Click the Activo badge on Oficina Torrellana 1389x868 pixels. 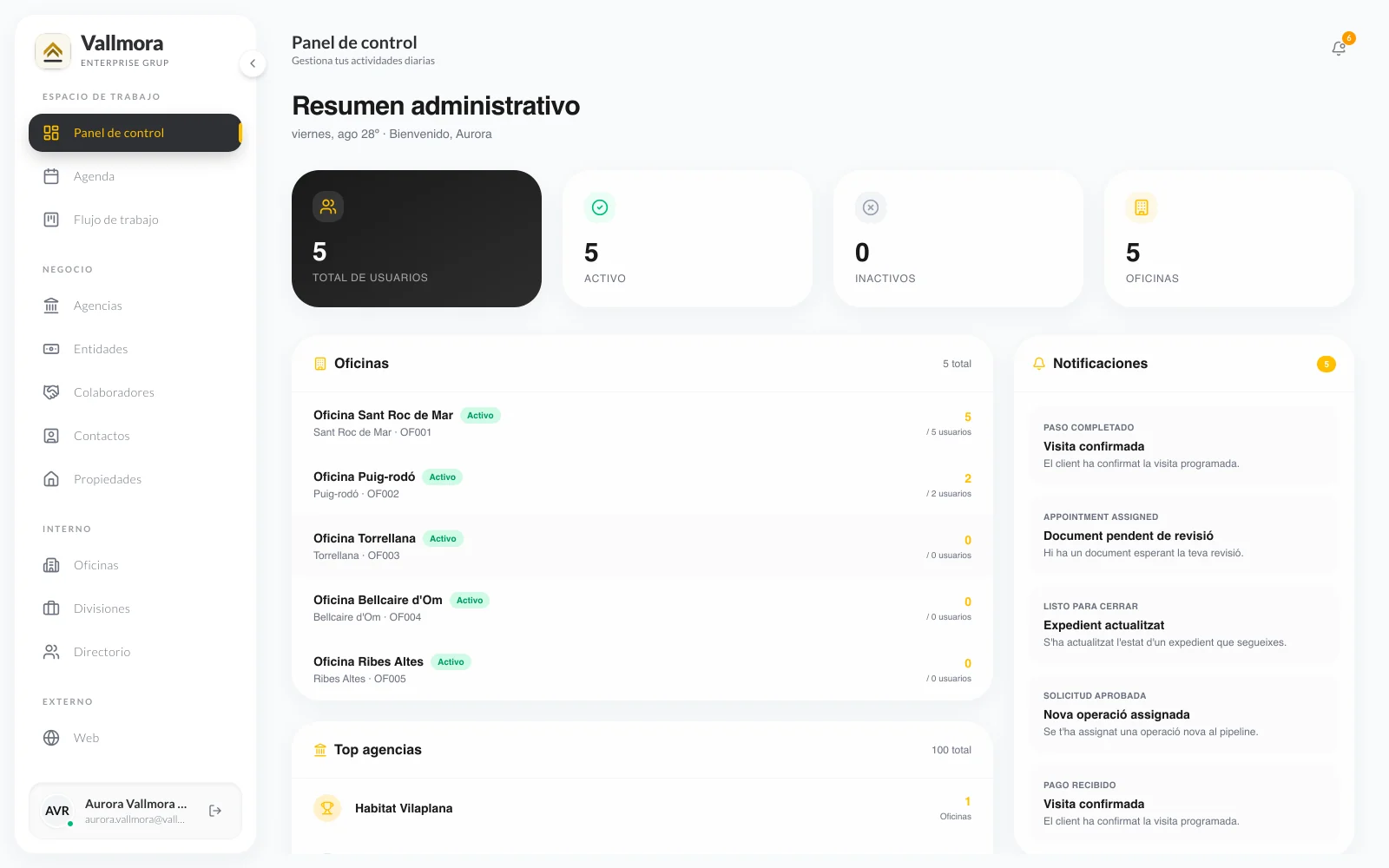[x=443, y=538]
